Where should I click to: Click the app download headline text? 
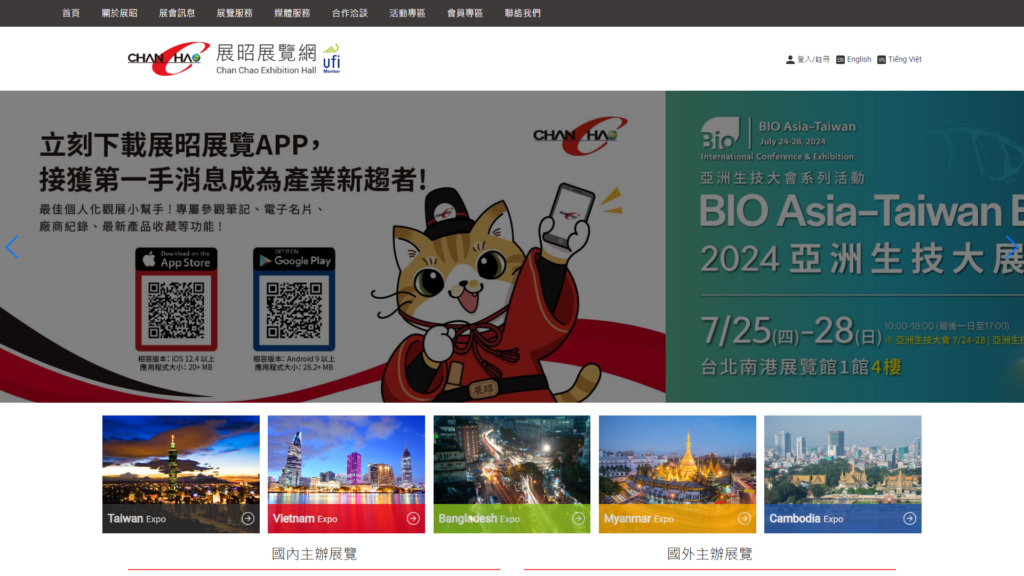pos(233,162)
